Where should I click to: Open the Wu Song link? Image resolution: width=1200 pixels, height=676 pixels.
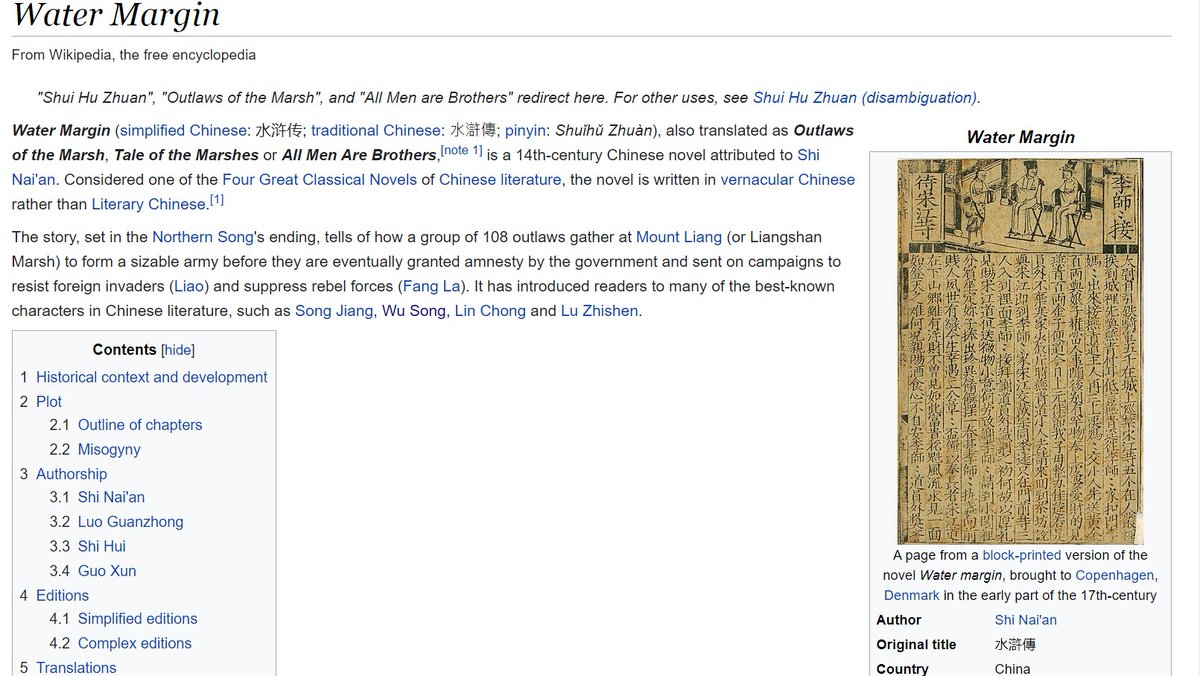tap(414, 310)
